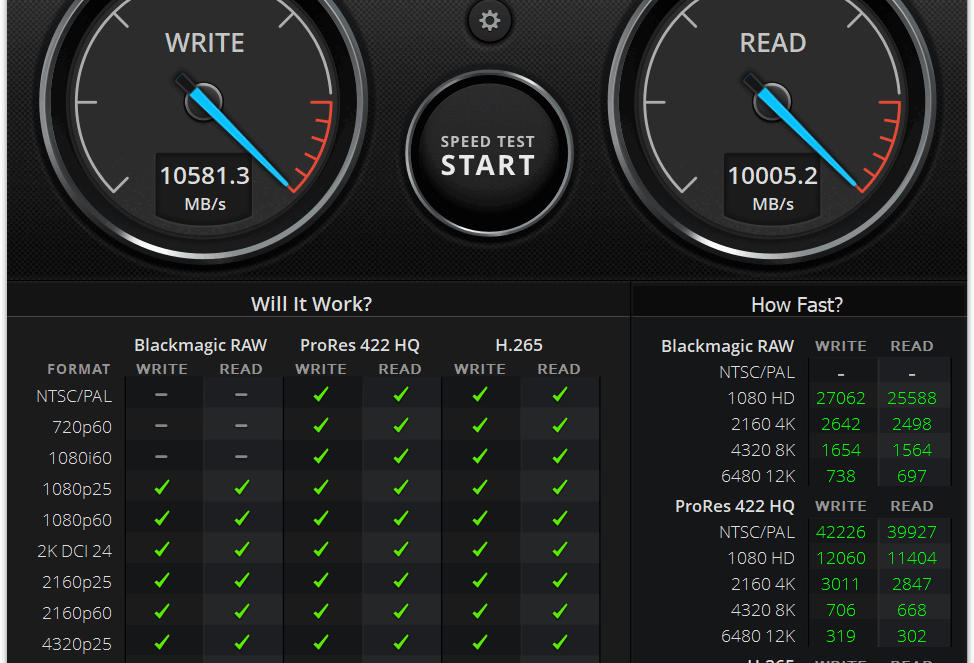Select the 2160p25 format row label
This screenshot has height=663, width=974.
click(x=77, y=582)
